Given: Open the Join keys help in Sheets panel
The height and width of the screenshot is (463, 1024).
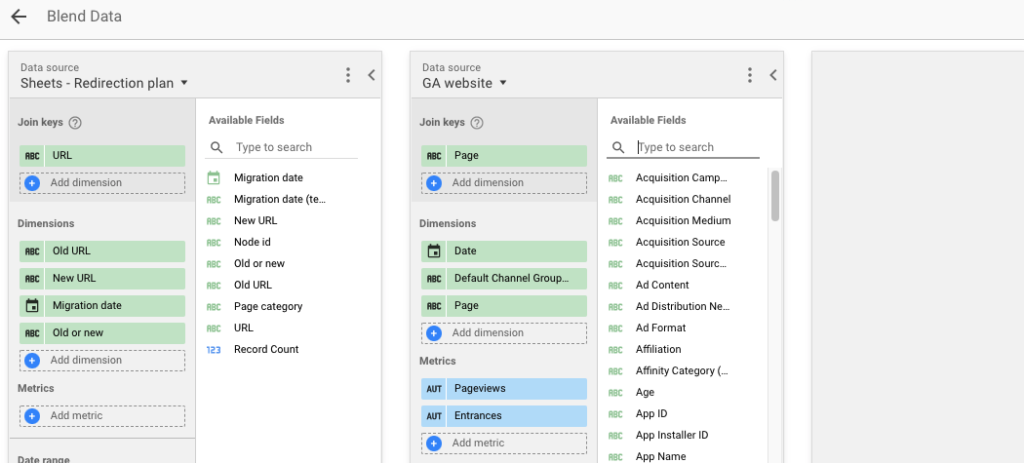Looking at the screenshot, I should point(75,123).
